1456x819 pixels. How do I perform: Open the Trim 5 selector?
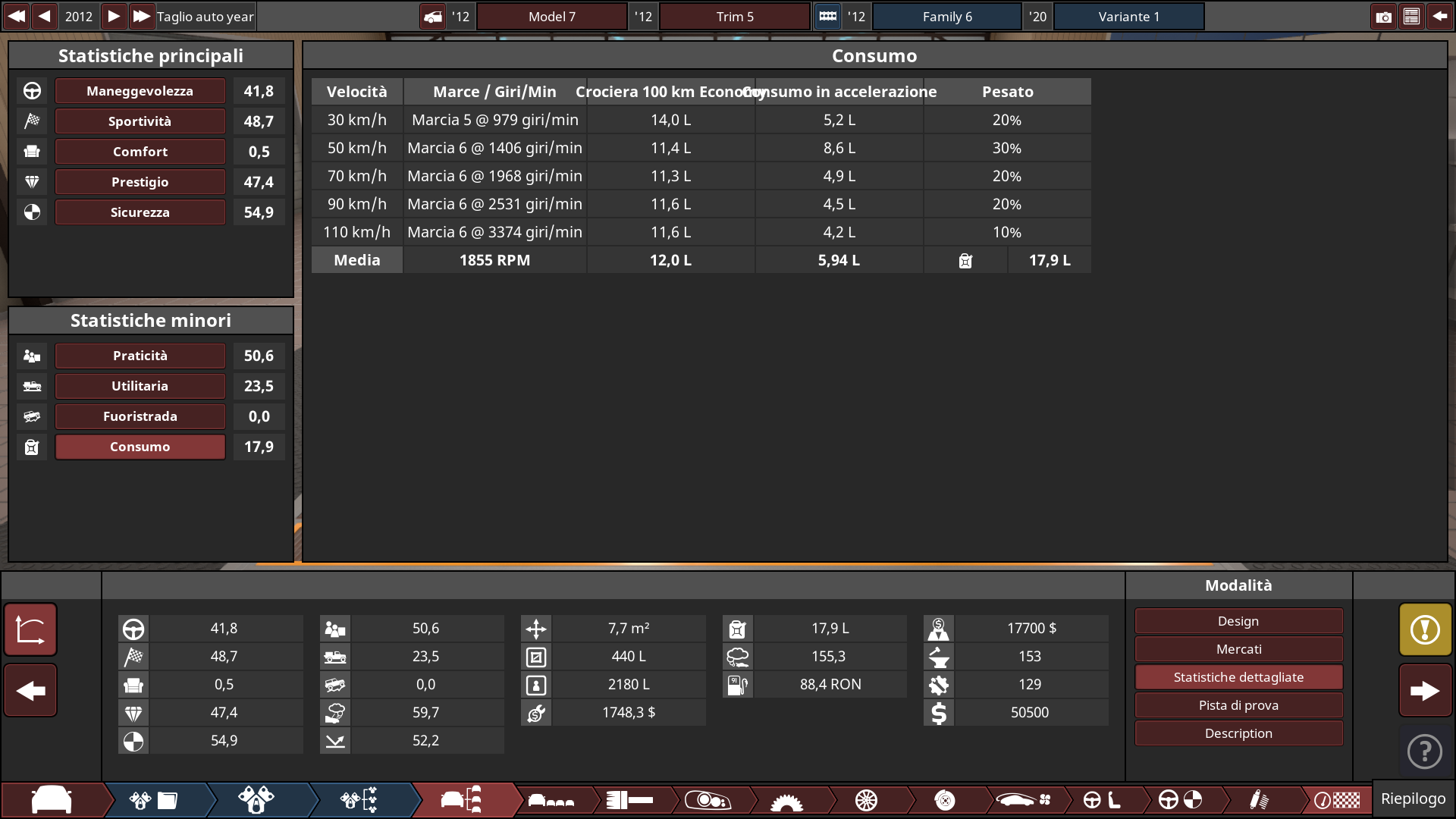[734, 15]
